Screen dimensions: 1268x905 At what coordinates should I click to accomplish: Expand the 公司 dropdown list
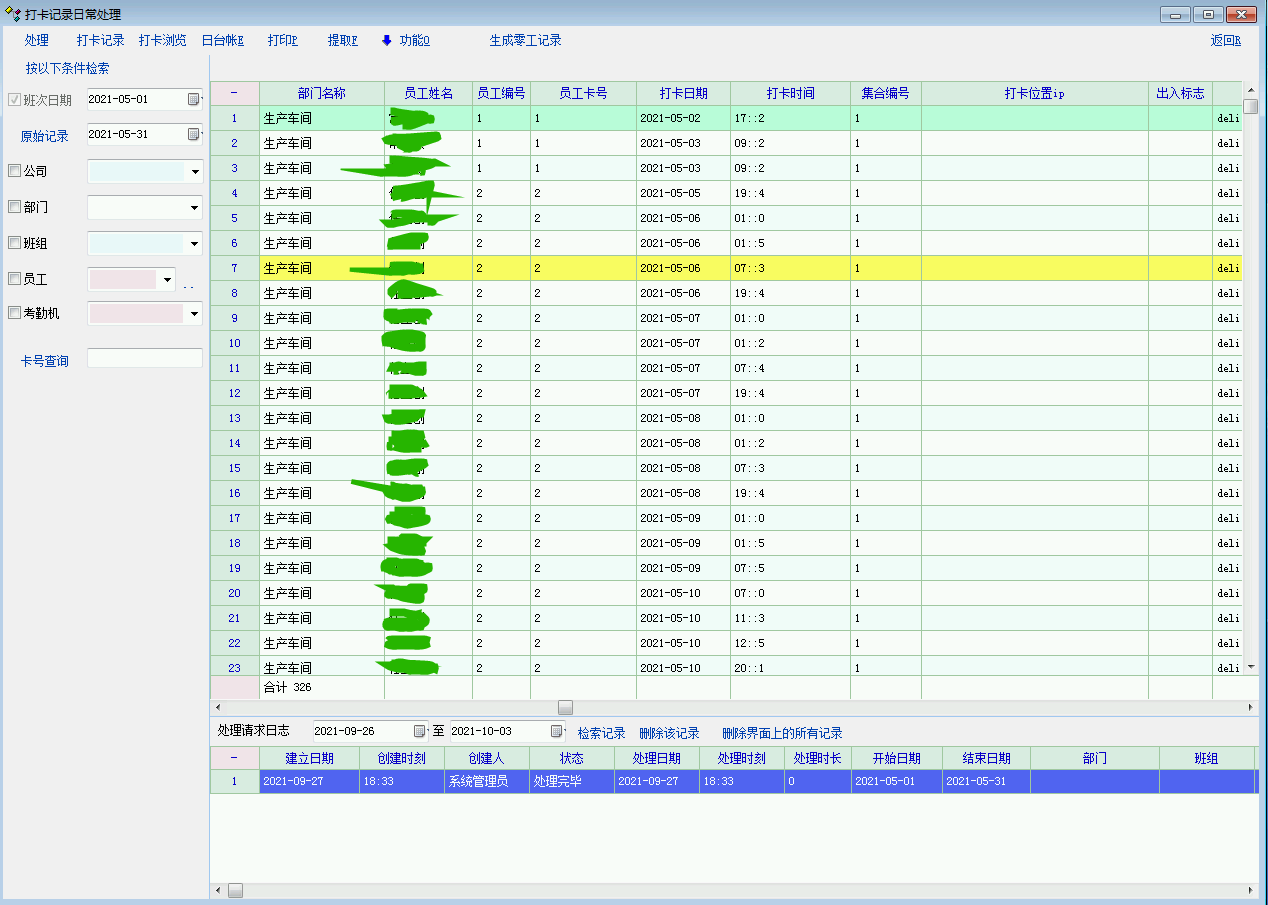pos(195,172)
